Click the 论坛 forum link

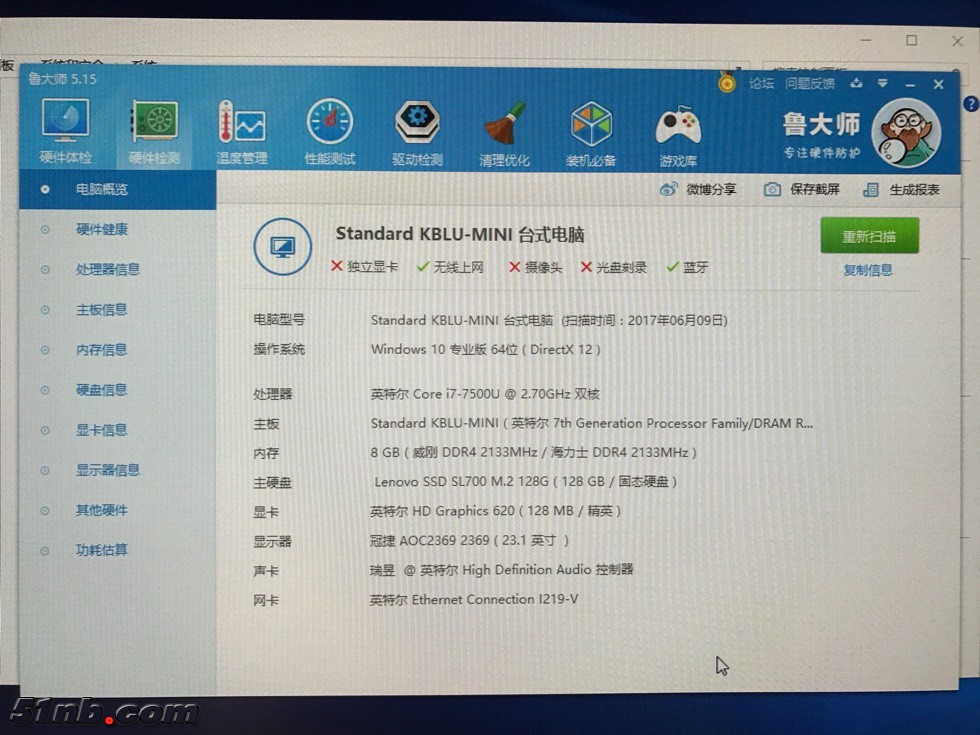tap(762, 84)
